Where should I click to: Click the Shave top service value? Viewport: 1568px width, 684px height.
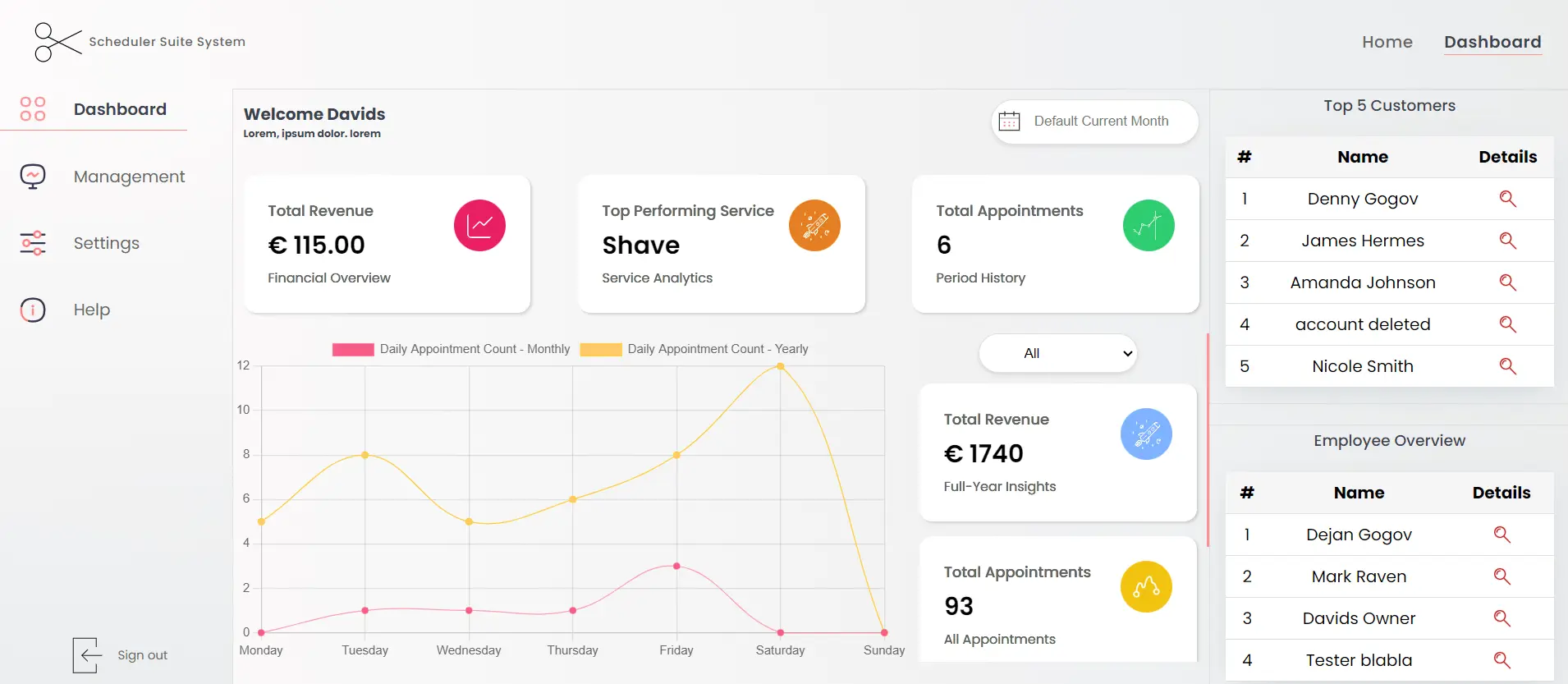point(640,245)
